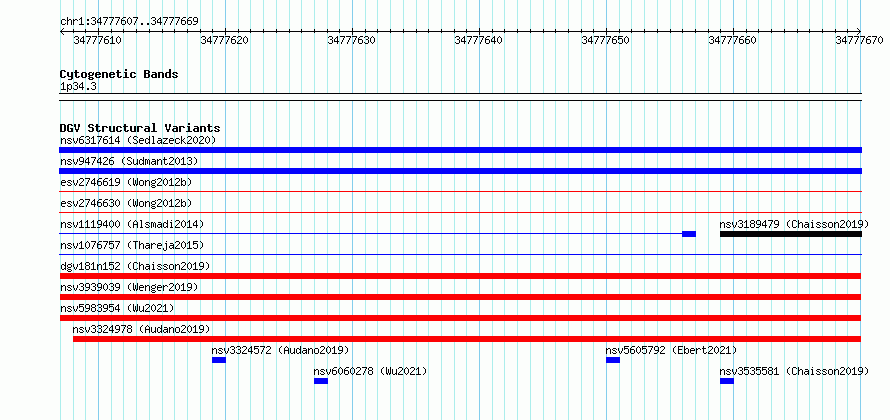Viewport: 890px width, 420px height.
Task: Click ruler position 34777620
Action: pyautogui.click(x=225, y=40)
